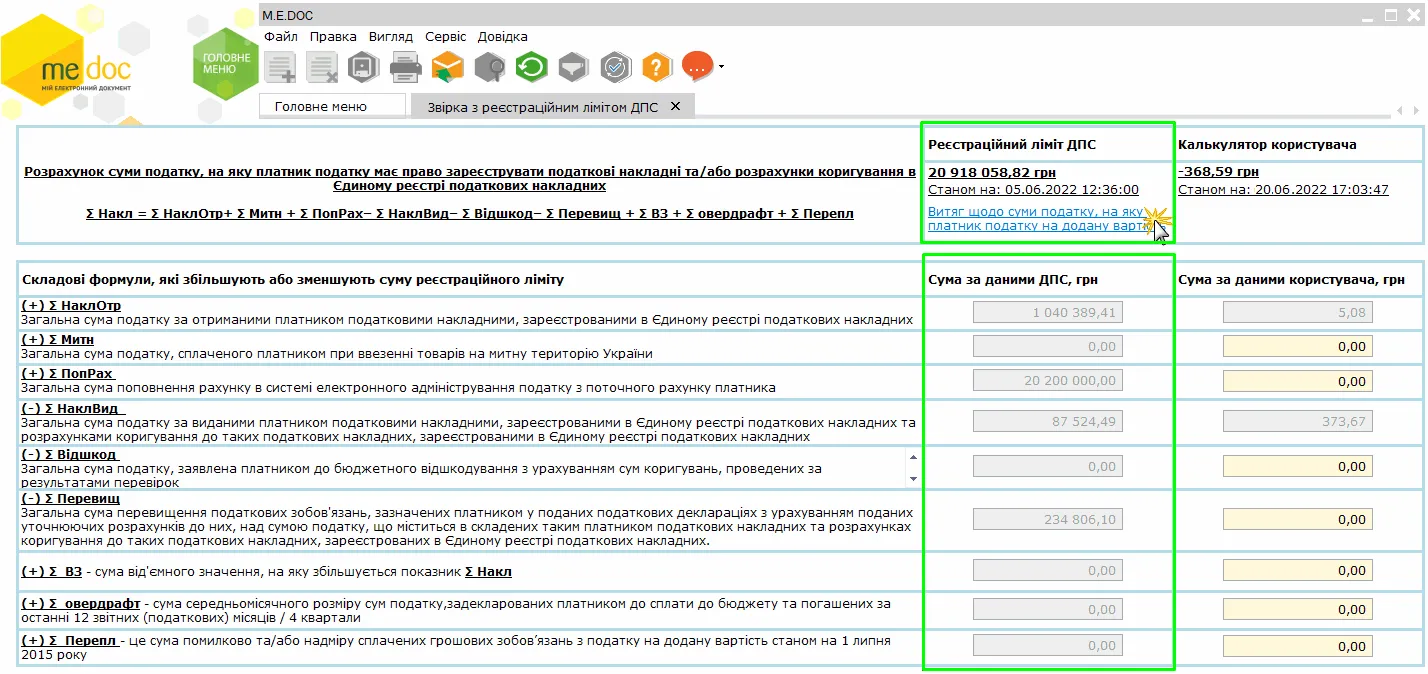Click ДПС field showing 87 524,49

(1048, 422)
